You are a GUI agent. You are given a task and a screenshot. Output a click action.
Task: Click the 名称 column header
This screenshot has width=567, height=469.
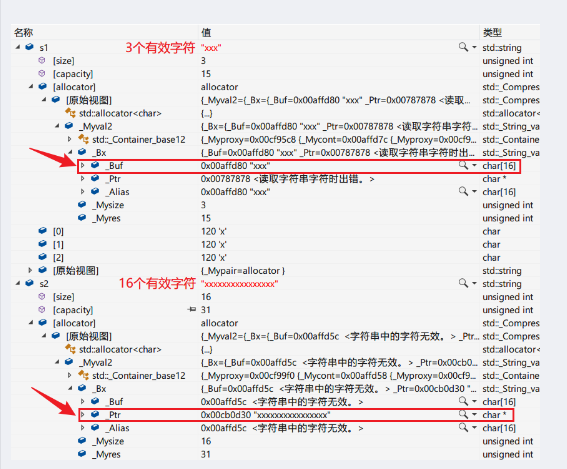[x=105, y=33]
